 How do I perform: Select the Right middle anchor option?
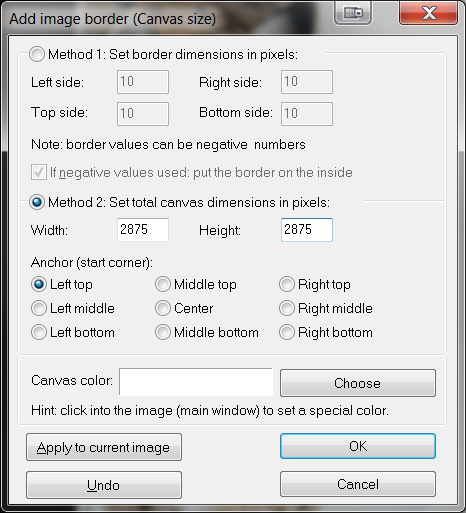coord(287,308)
